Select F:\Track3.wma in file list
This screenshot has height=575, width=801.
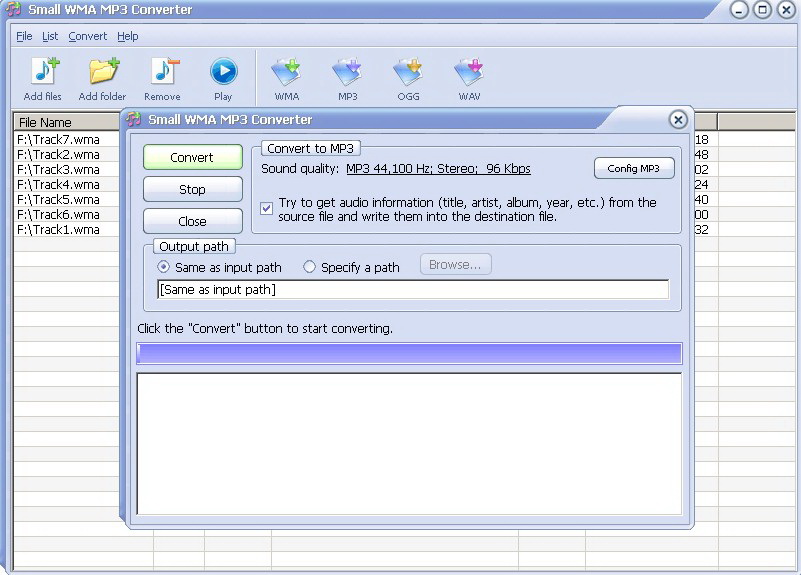coord(58,170)
